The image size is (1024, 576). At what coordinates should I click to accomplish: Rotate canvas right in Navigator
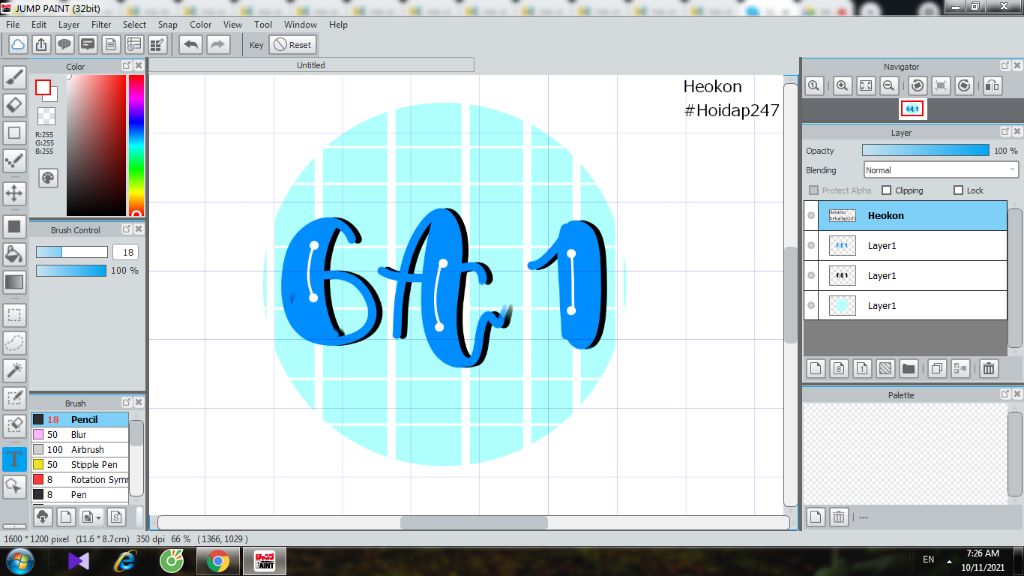964,86
